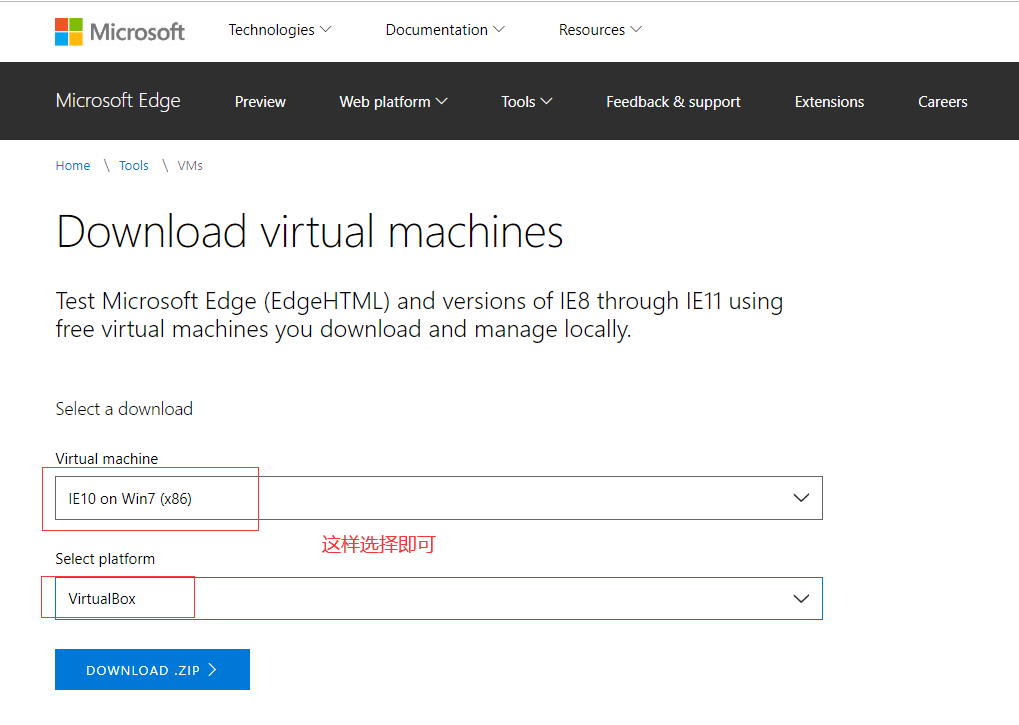Open Feedback & support page
The width and height of the screenshot is (1019, 725).
pyautogui.click(x=673, y=102)
